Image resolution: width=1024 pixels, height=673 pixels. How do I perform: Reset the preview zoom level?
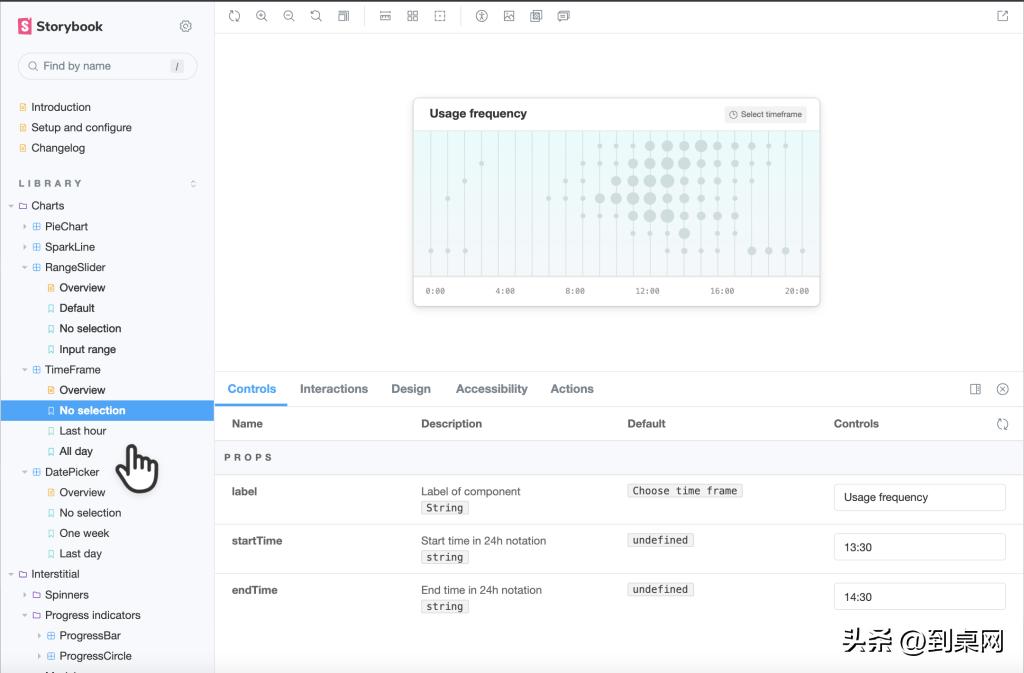coord(316,16)
